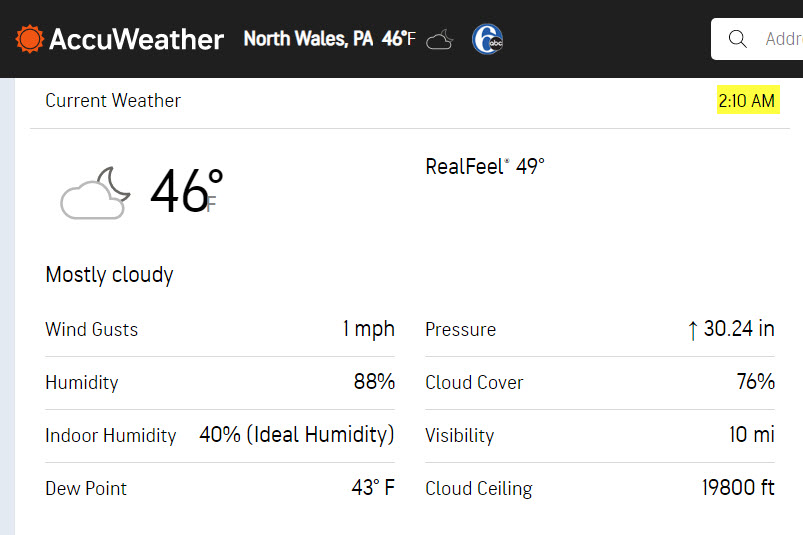Click the large cloud and moon icon
The width and height of the screenshot is (803, 535).
click(95, 193)
